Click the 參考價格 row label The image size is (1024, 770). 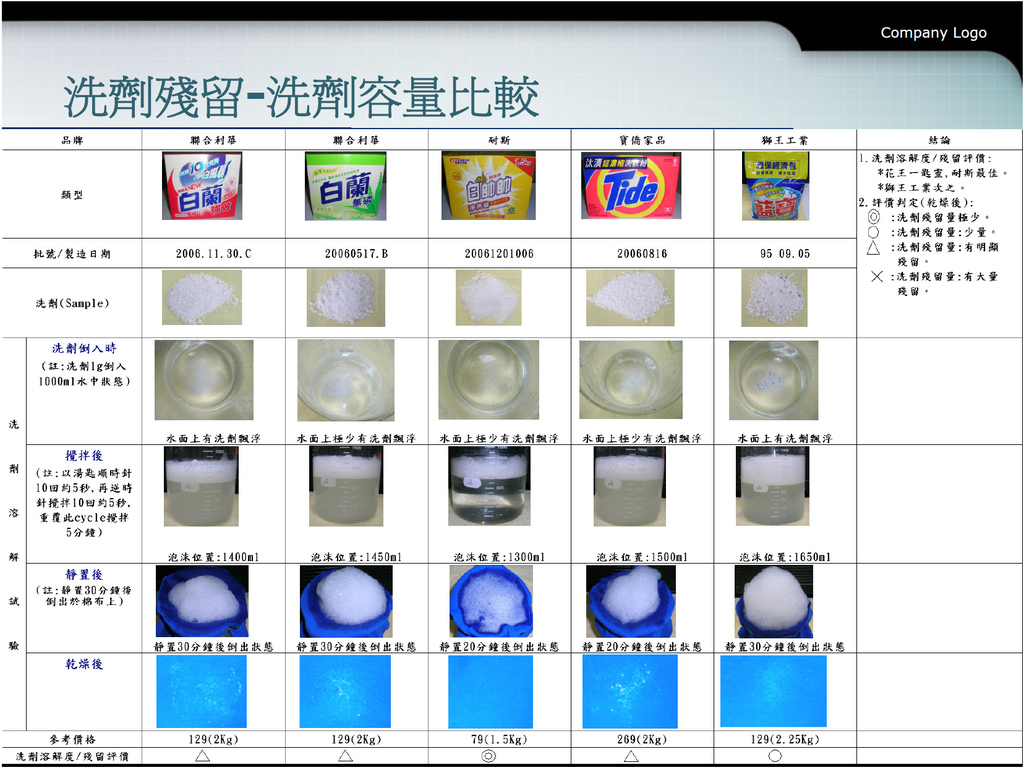point(72,739)
